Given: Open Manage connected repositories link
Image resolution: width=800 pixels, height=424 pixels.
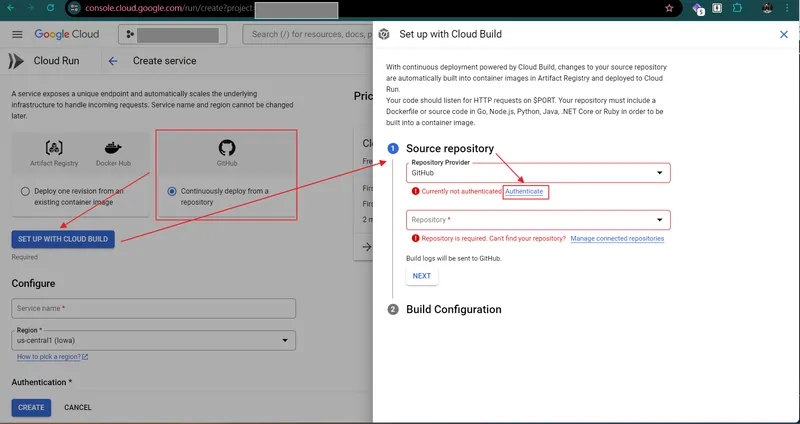Looking at the screenshot, I should click(617, 238).
